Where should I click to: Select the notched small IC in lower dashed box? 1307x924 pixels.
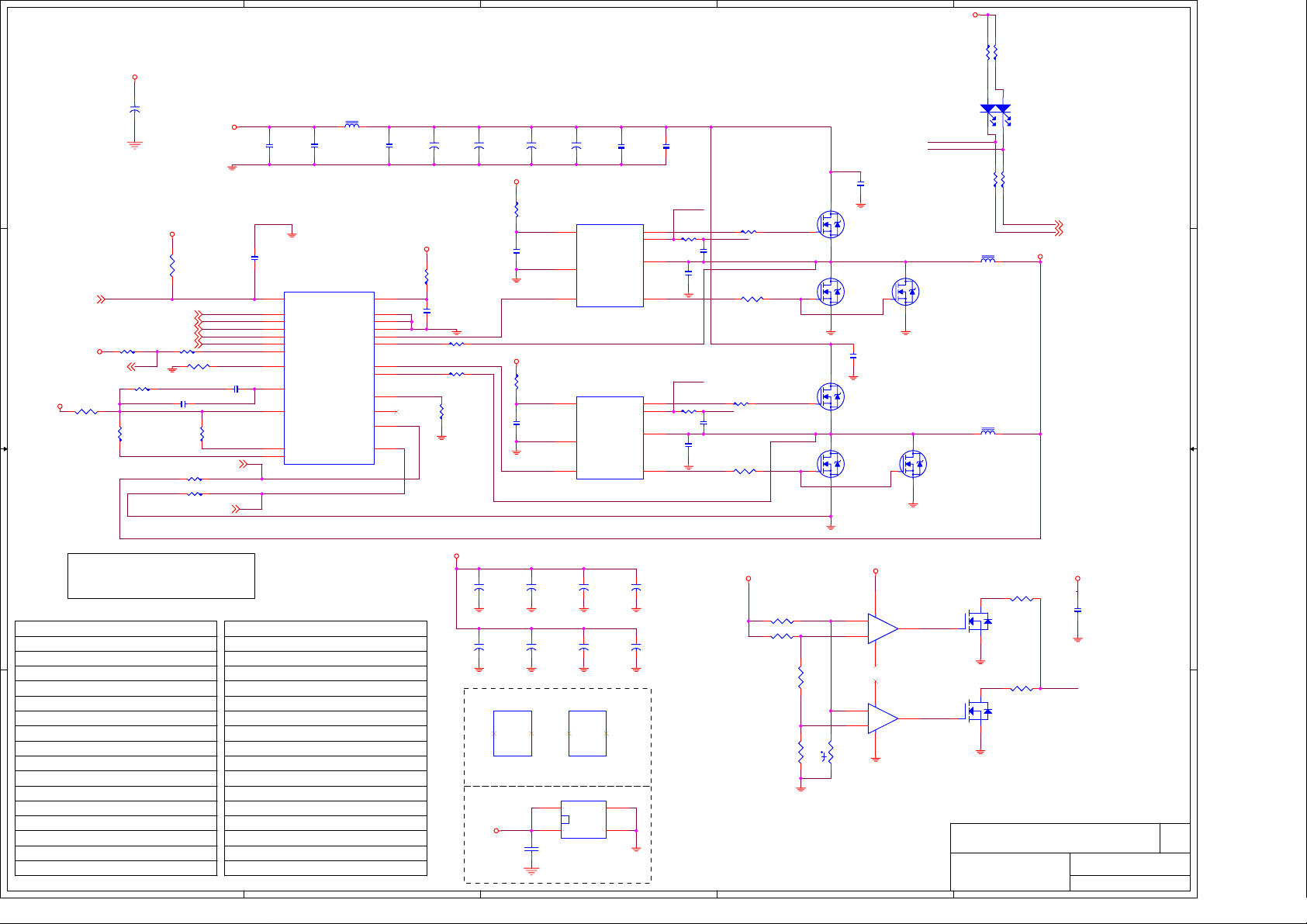(583, 819)
